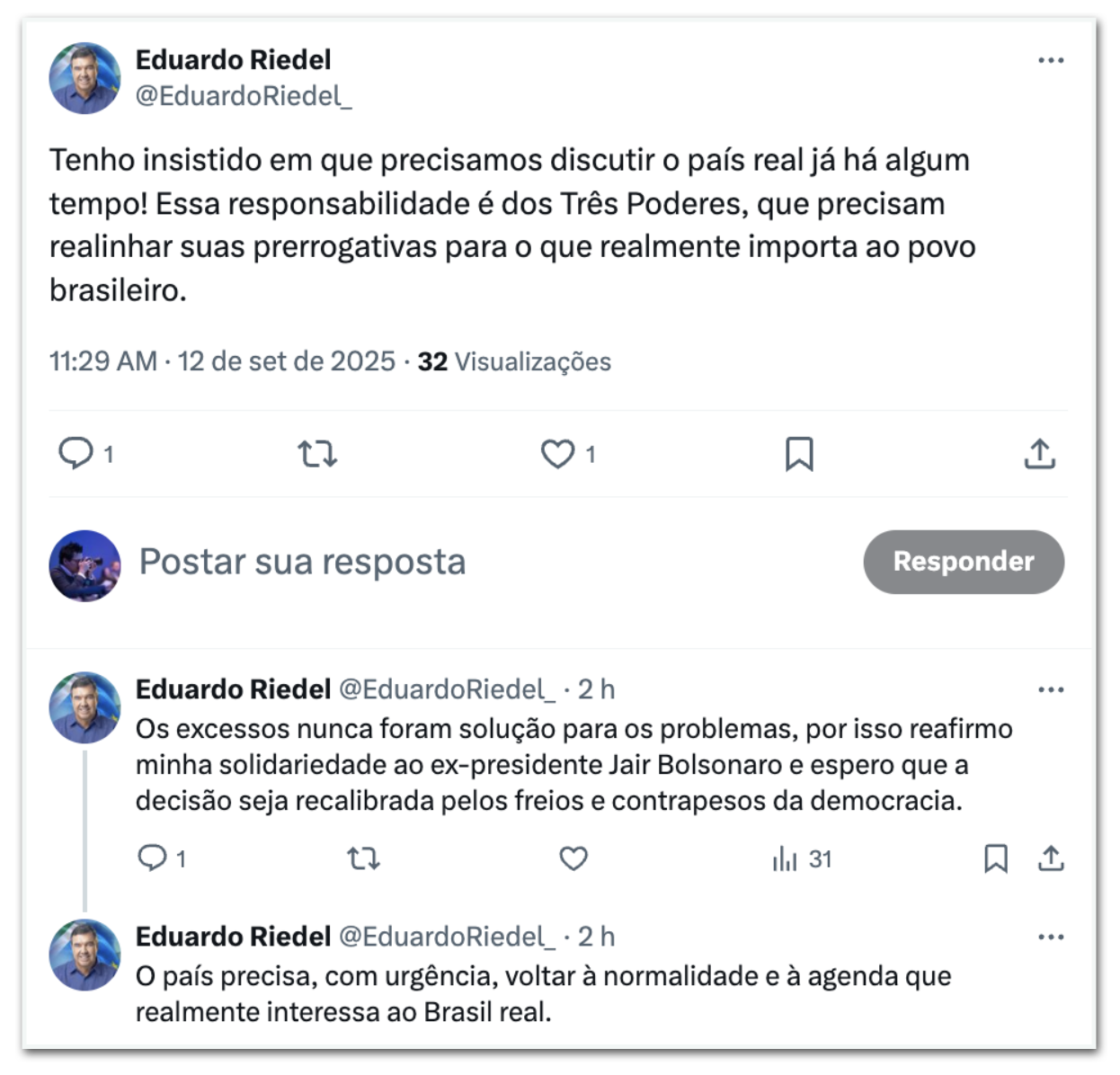Open the @EduardoRiedel_ handle link in the main post
This screenshot has height=1075, width=1120.
click(x=243, y=96)
